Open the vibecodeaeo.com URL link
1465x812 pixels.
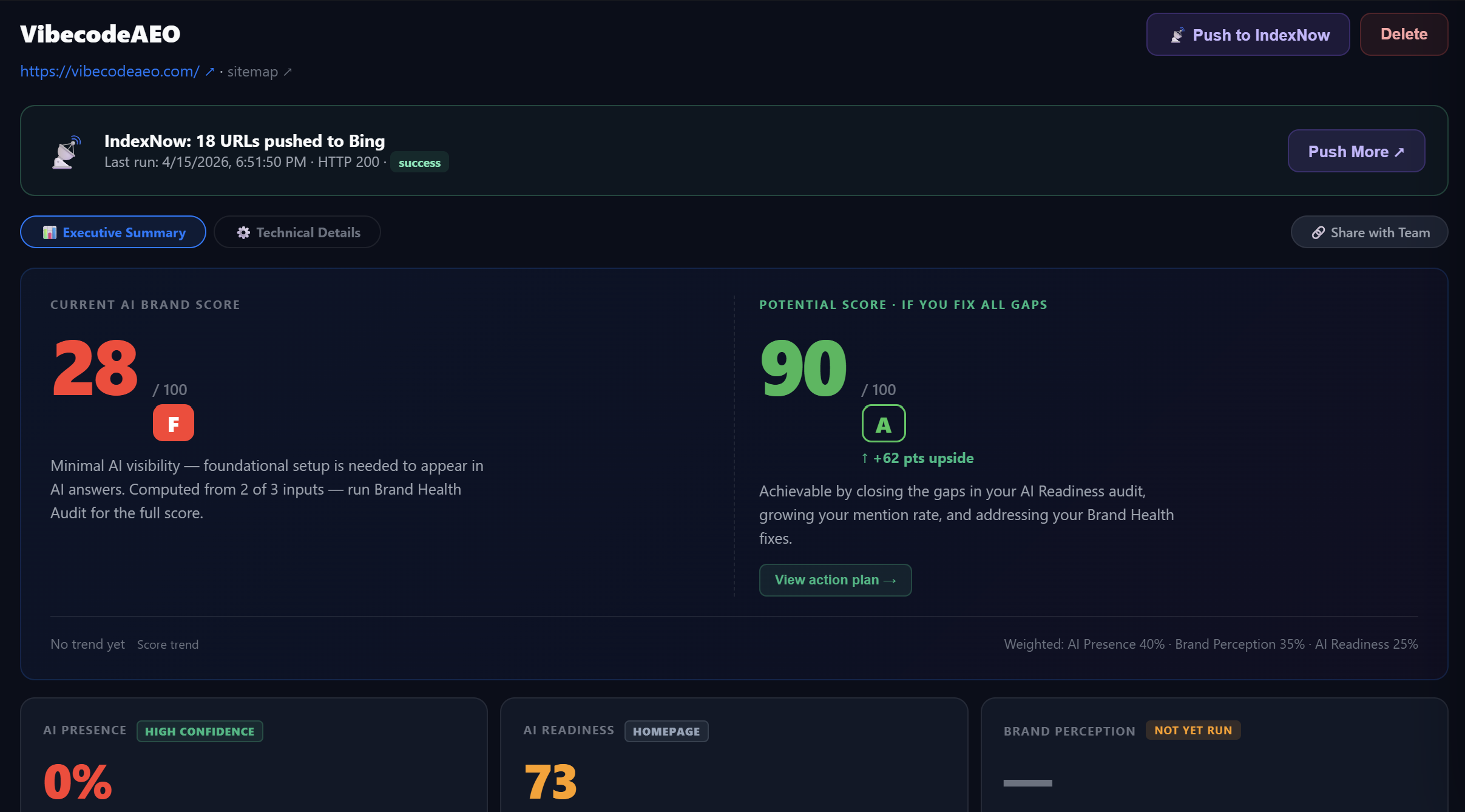click(x=110, y=72)
